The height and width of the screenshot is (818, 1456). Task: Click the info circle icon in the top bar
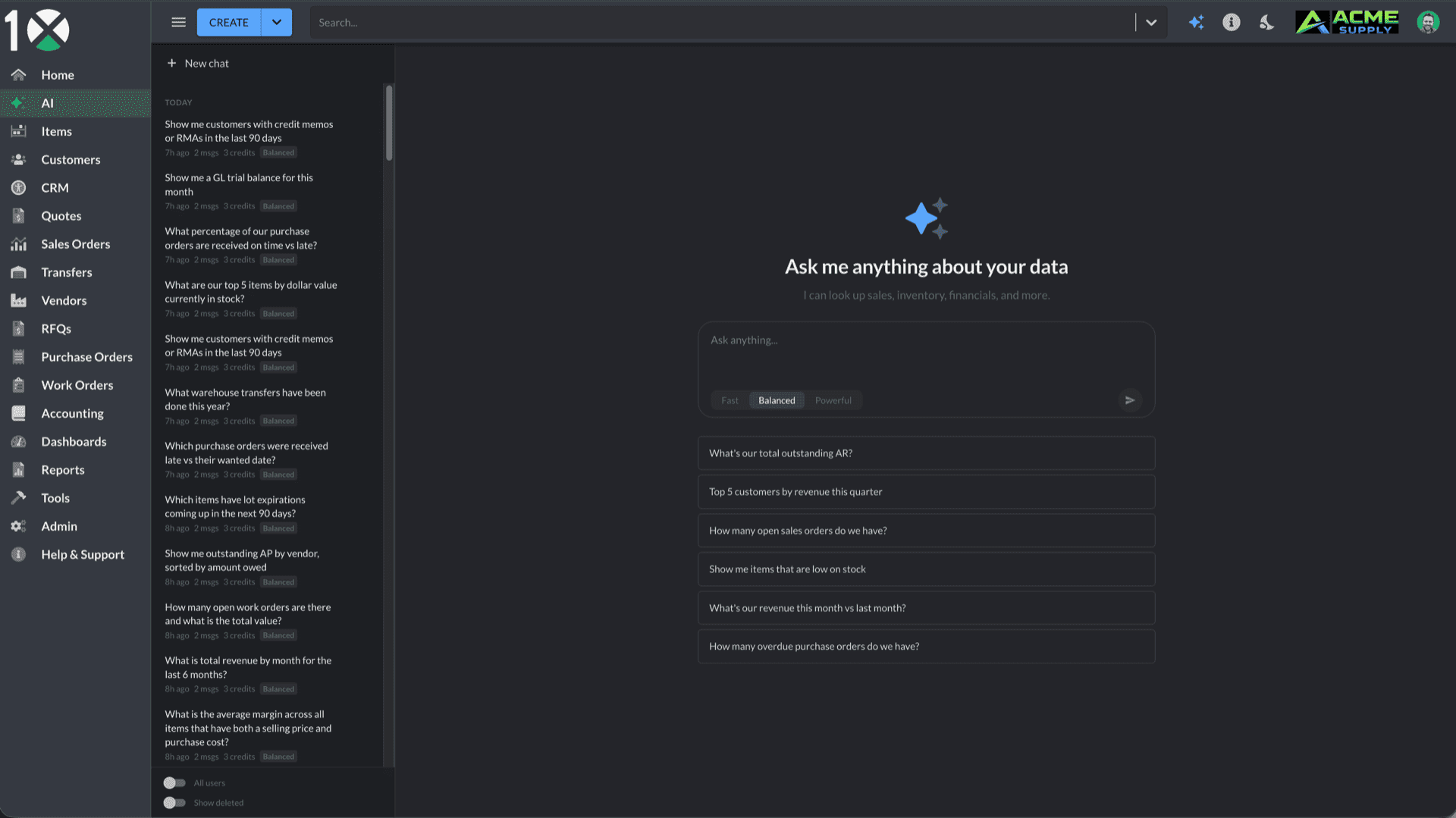tap(1232, 22)
